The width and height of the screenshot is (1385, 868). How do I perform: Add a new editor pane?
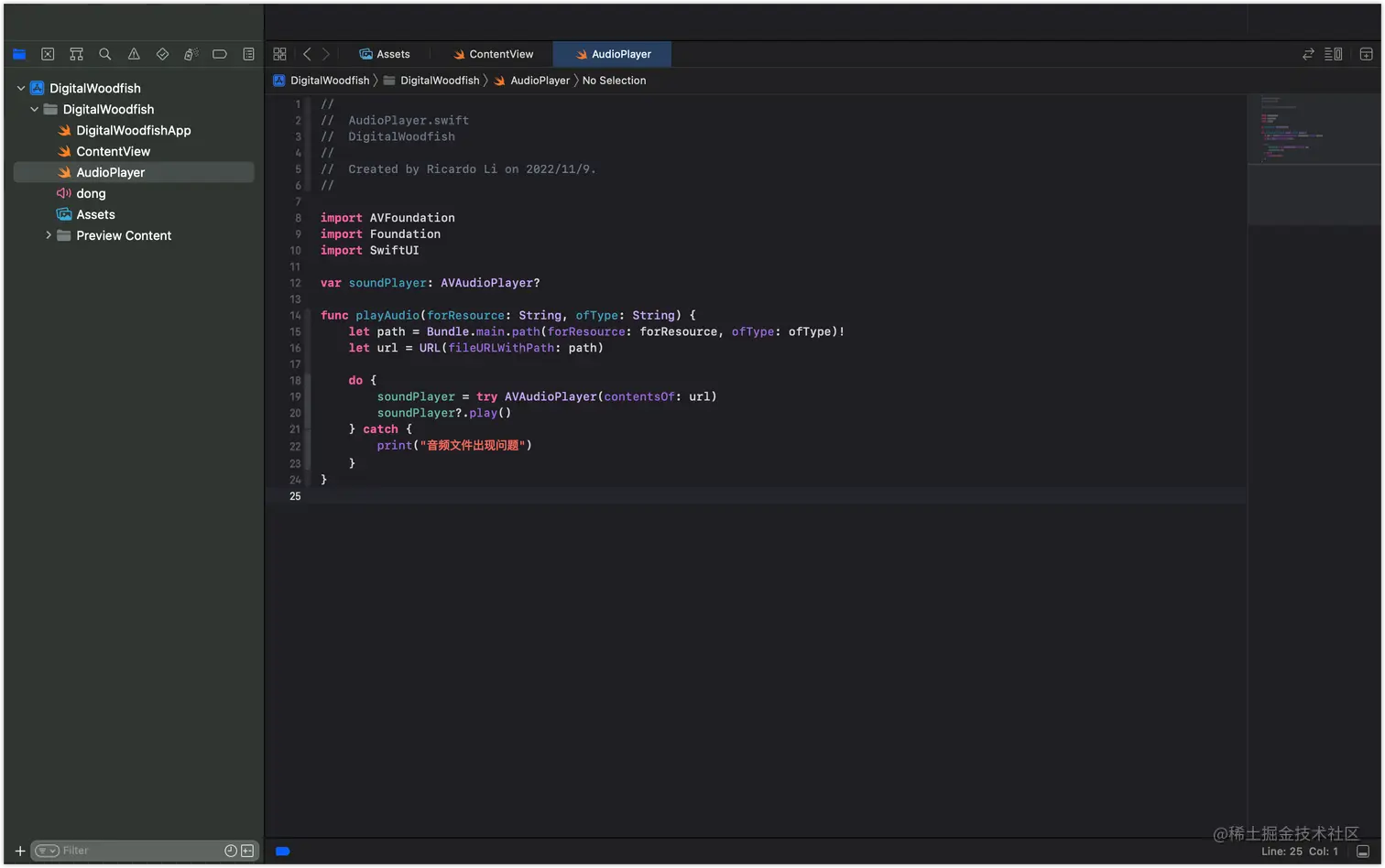(1366, 54)
